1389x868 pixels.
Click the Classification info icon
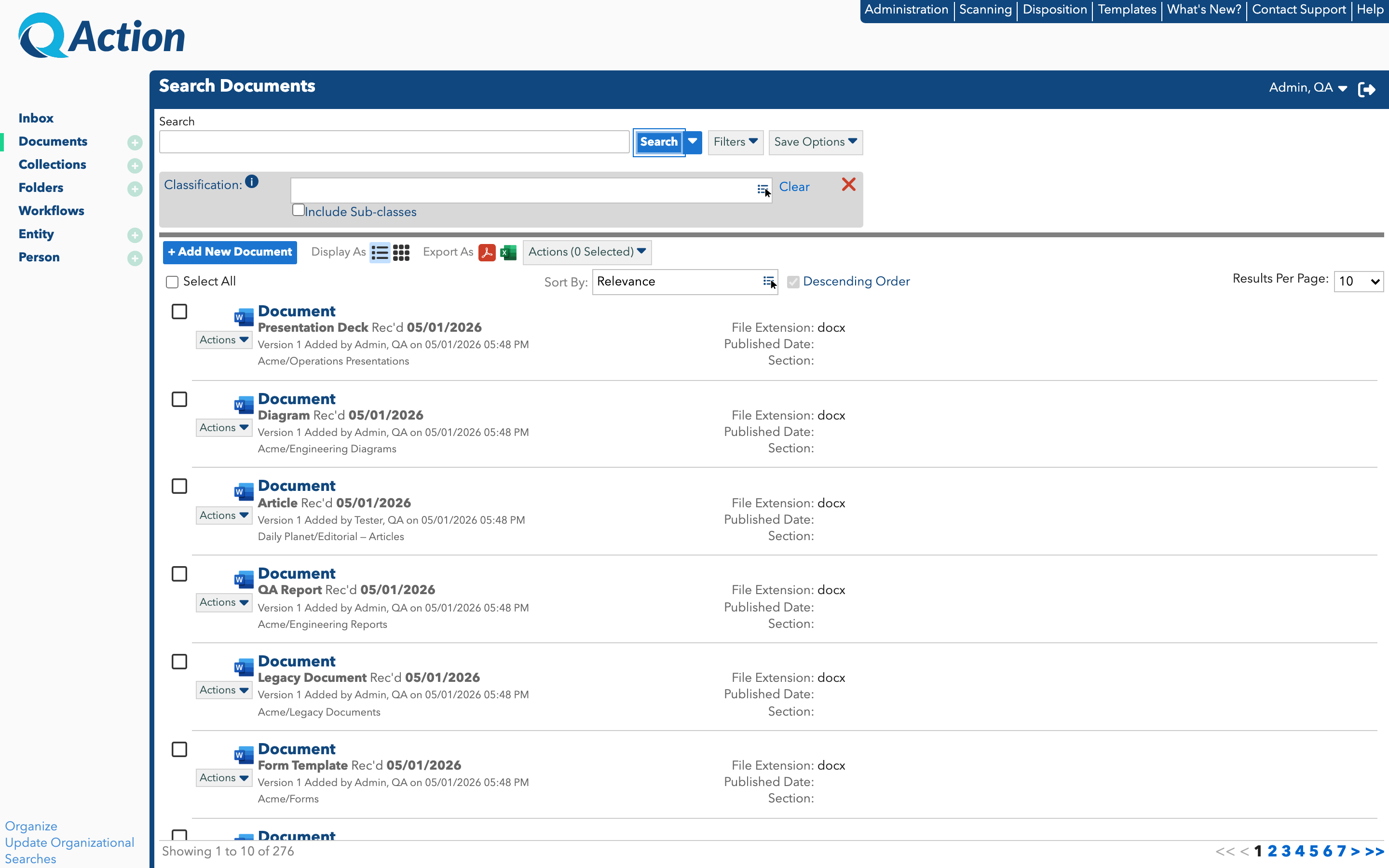pyautogui.click(x=251, y=182)
